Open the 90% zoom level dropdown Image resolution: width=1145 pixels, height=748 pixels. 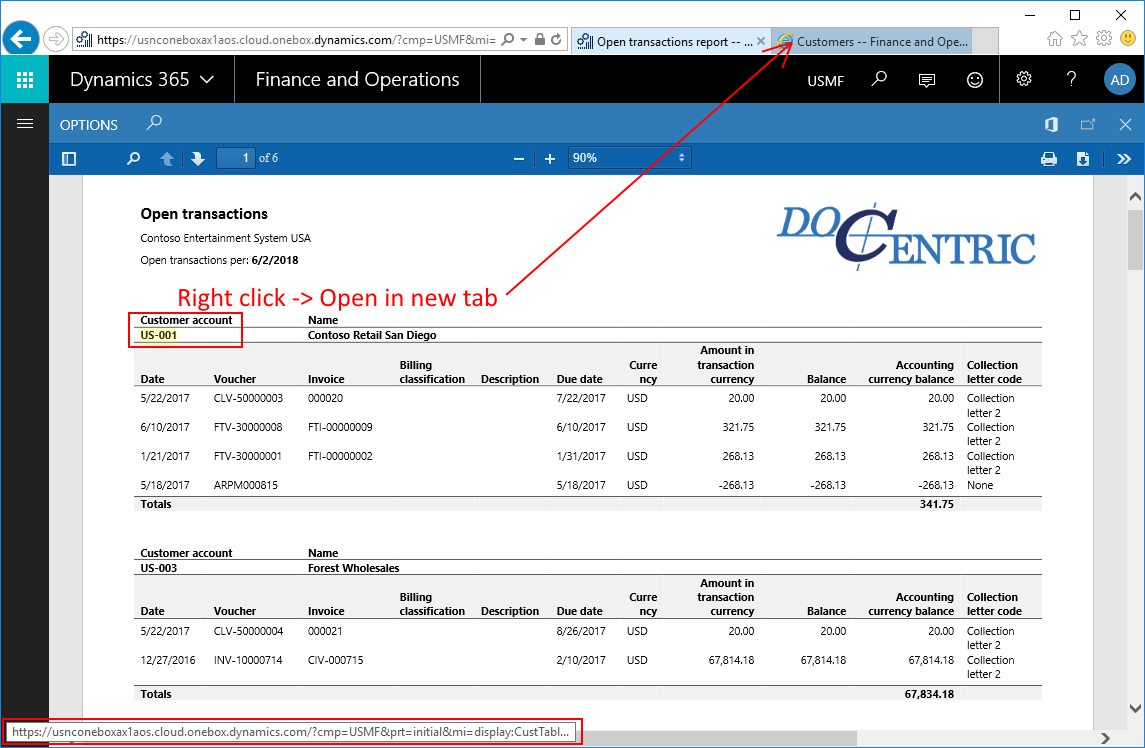[629, 158]
